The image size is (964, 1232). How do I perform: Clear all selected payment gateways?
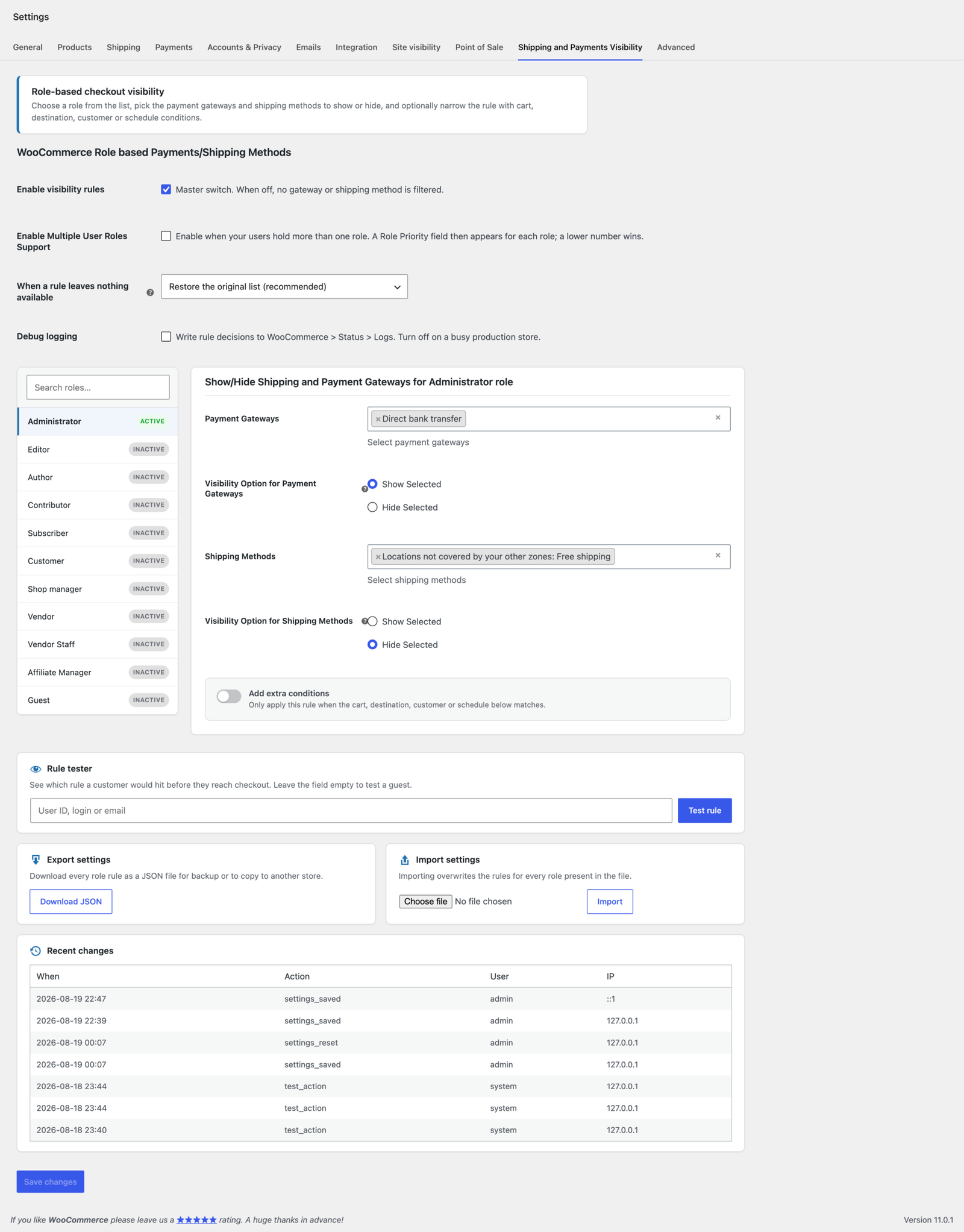pyautogui.click(x=718, y=418)
